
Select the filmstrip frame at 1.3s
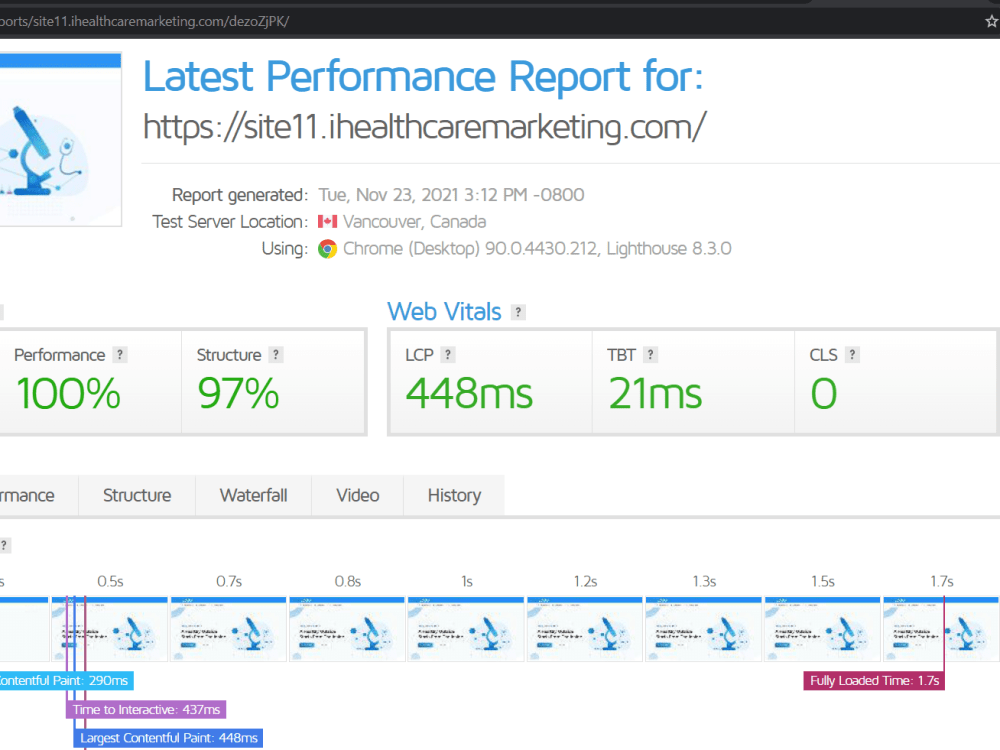pos(703,629)
